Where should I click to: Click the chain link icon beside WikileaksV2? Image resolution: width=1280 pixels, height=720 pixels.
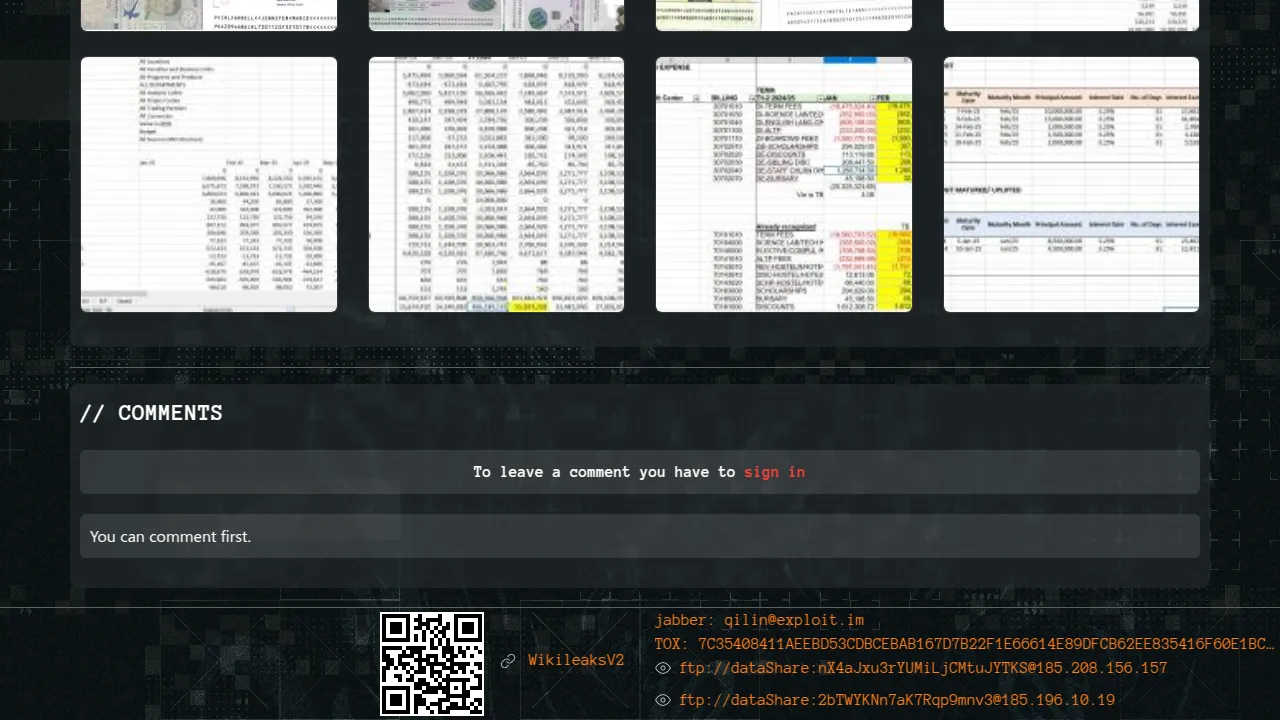pyautogui.click(x=508, y=661)
